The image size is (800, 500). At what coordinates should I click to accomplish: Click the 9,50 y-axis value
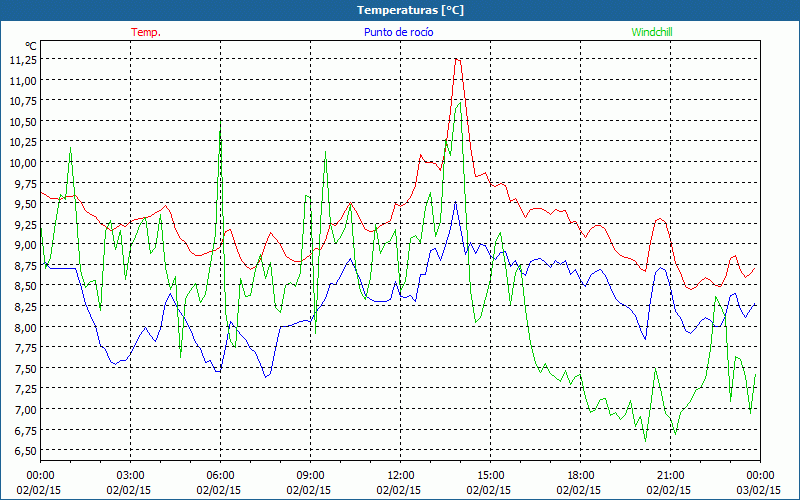pos(26,204)
